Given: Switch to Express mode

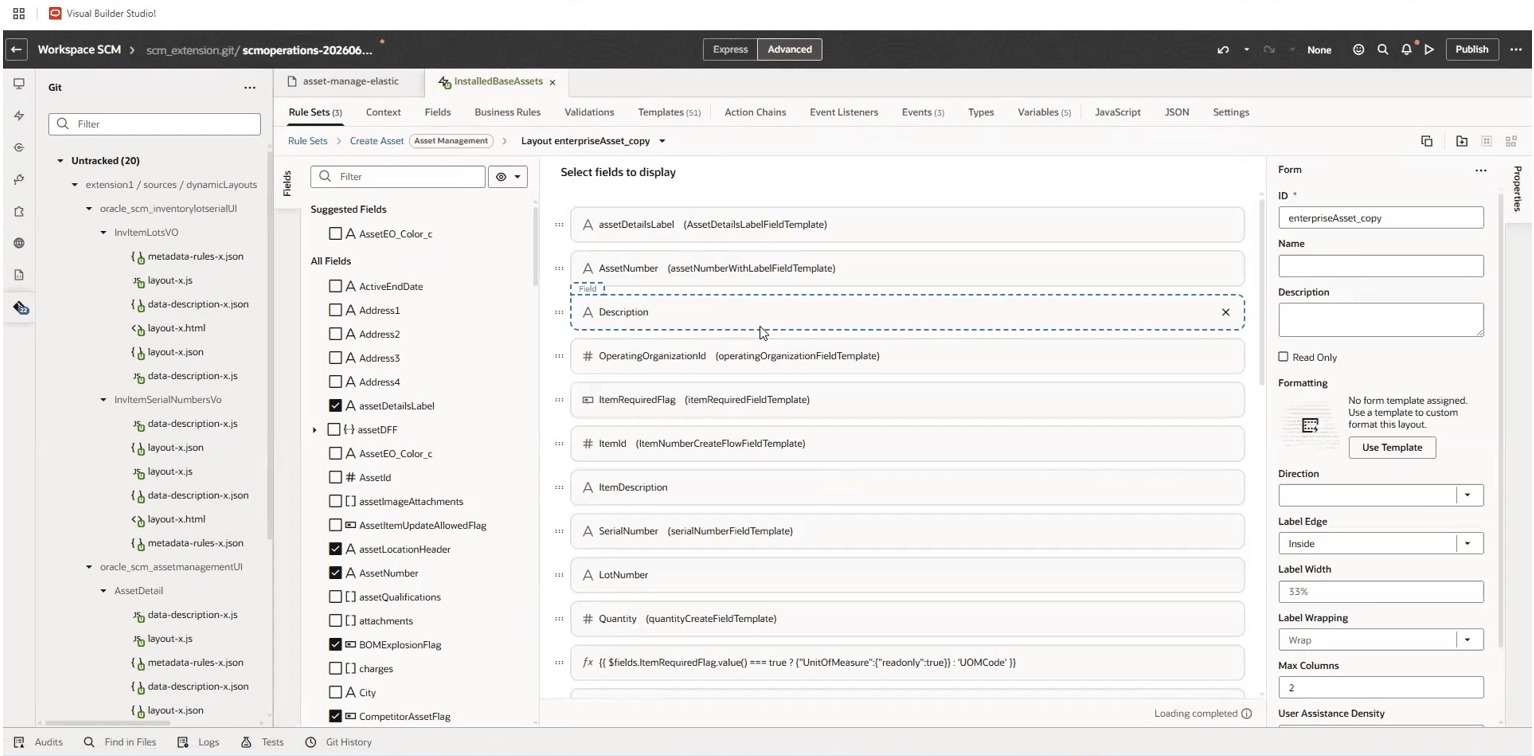Looking at the screenshot, I should (x=730, y=50).
